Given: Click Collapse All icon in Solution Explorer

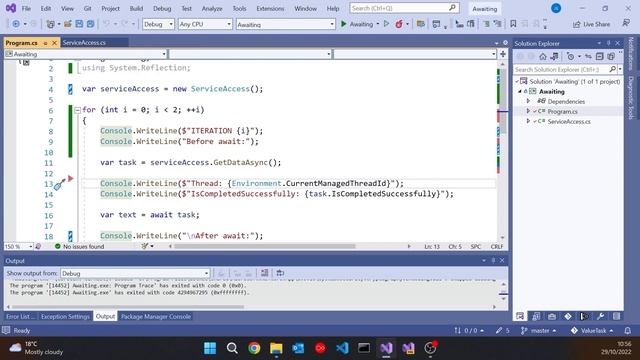Looking at the screenshot, I should [x=599, y=56].
